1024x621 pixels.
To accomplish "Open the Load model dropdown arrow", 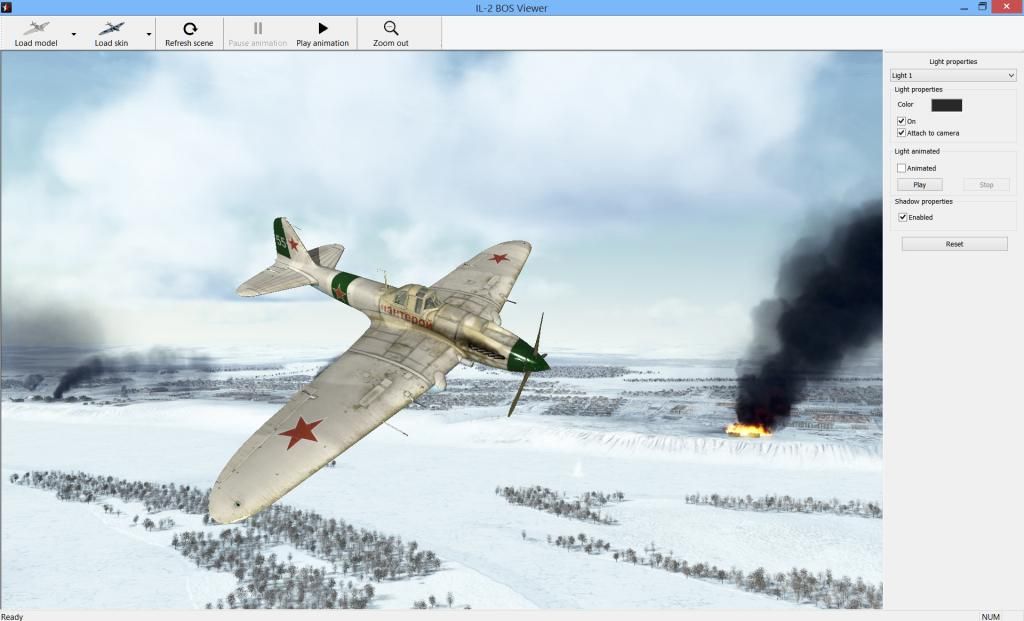I will click(x=73, y=33).
